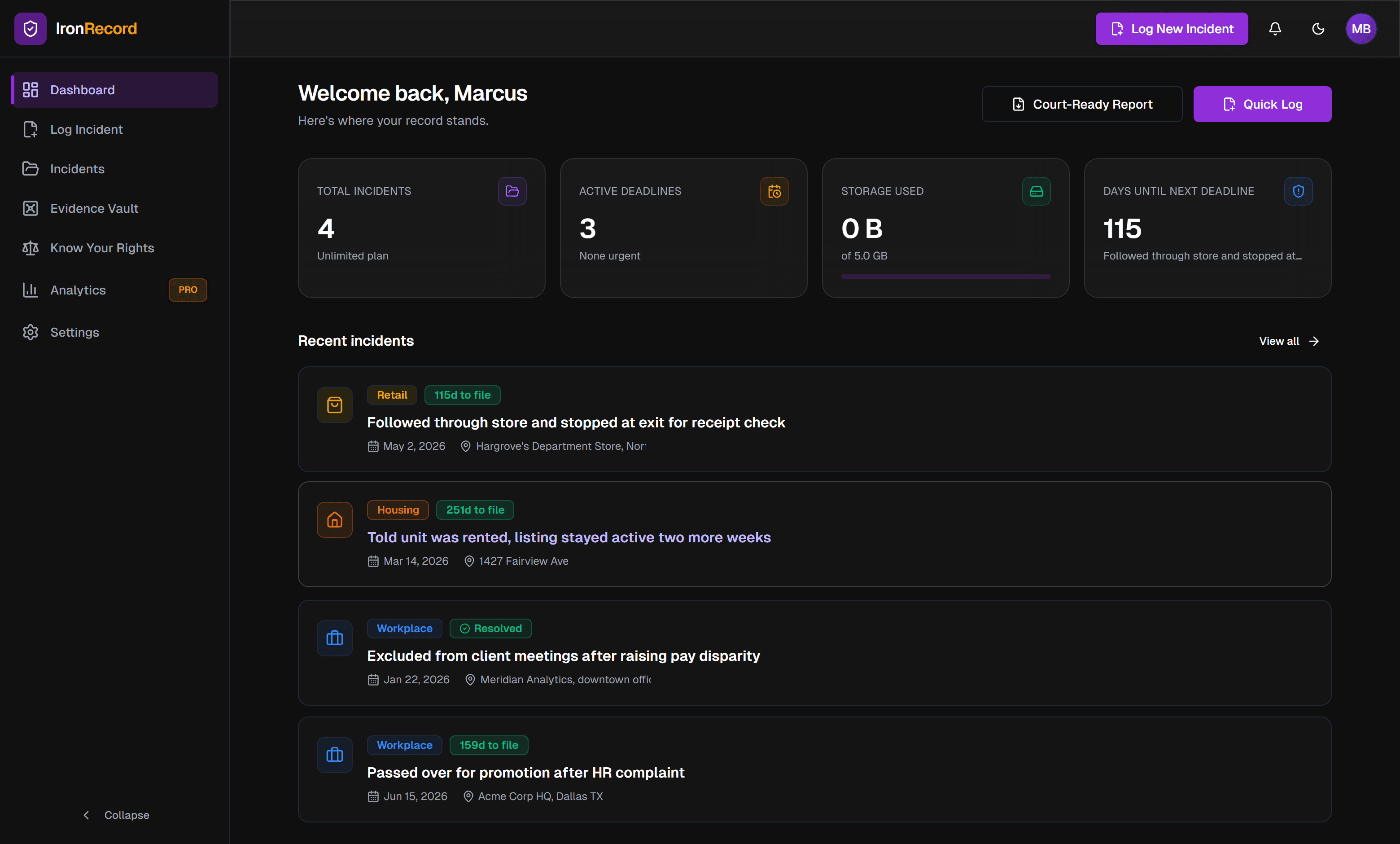
Task: Click the Log New Incident button
Action: 1172,28
